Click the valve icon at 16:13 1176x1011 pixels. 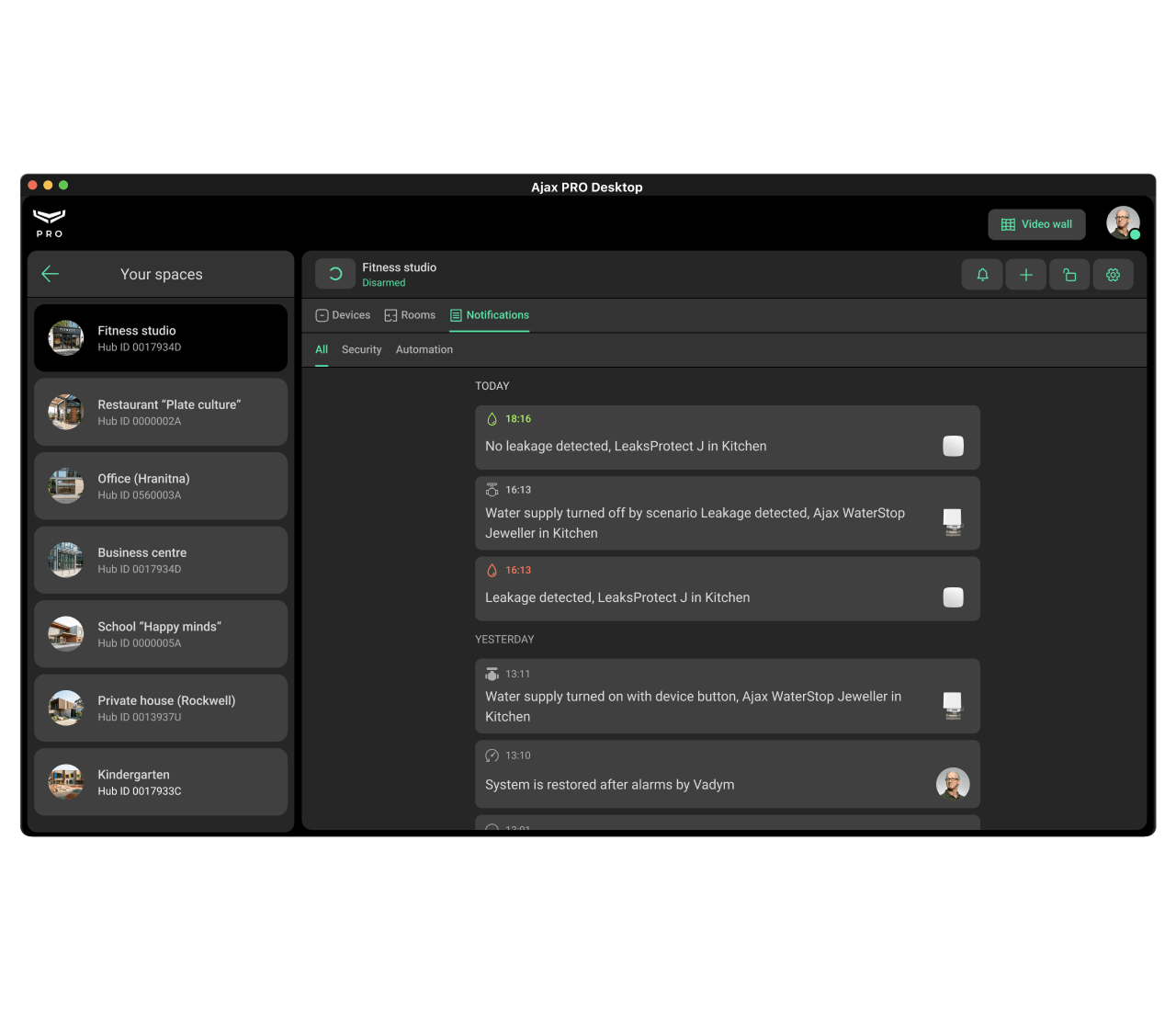[492, 490]
